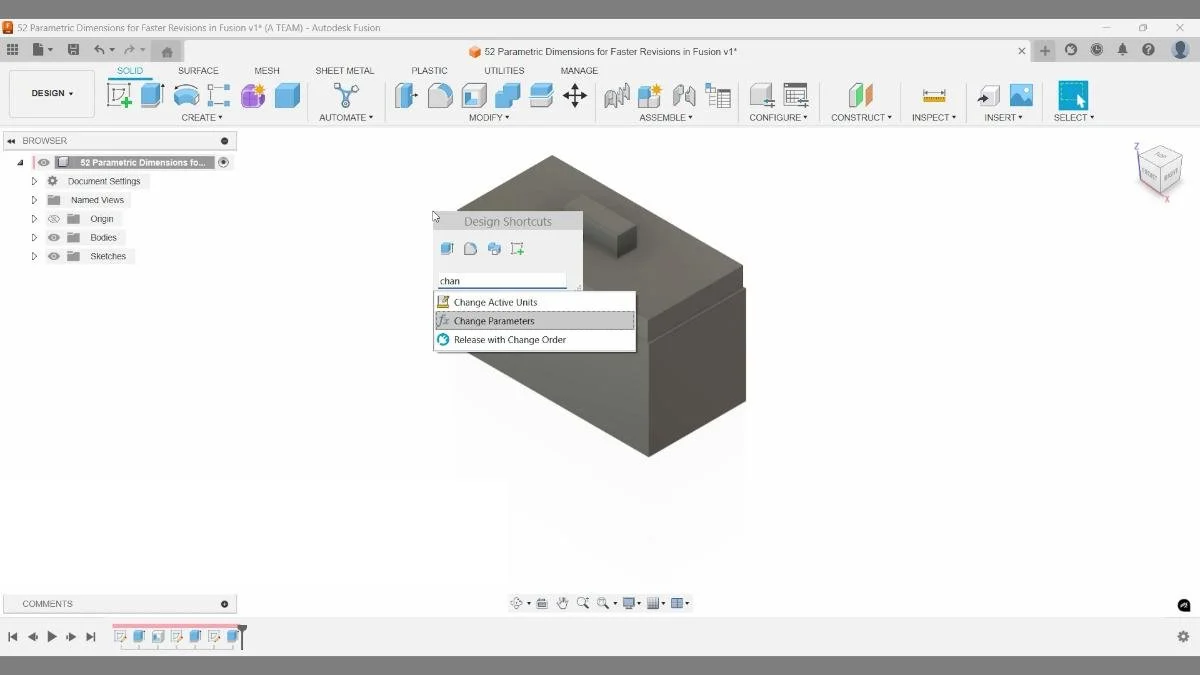Select the Measure tool under Inspect

pyautogui.click(x=933, y=95)
